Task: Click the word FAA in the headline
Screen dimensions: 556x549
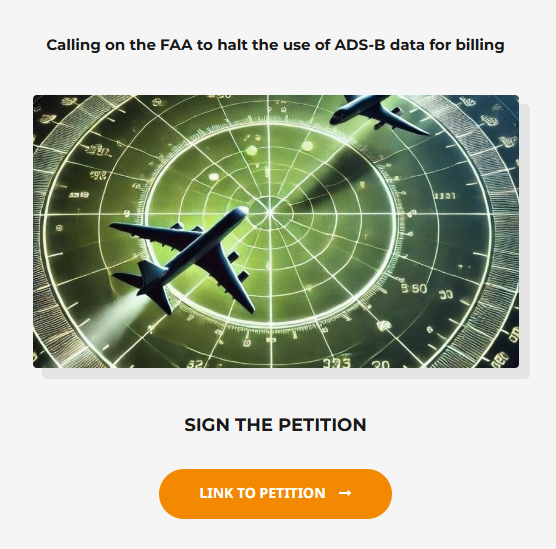Action: (176, 45)
